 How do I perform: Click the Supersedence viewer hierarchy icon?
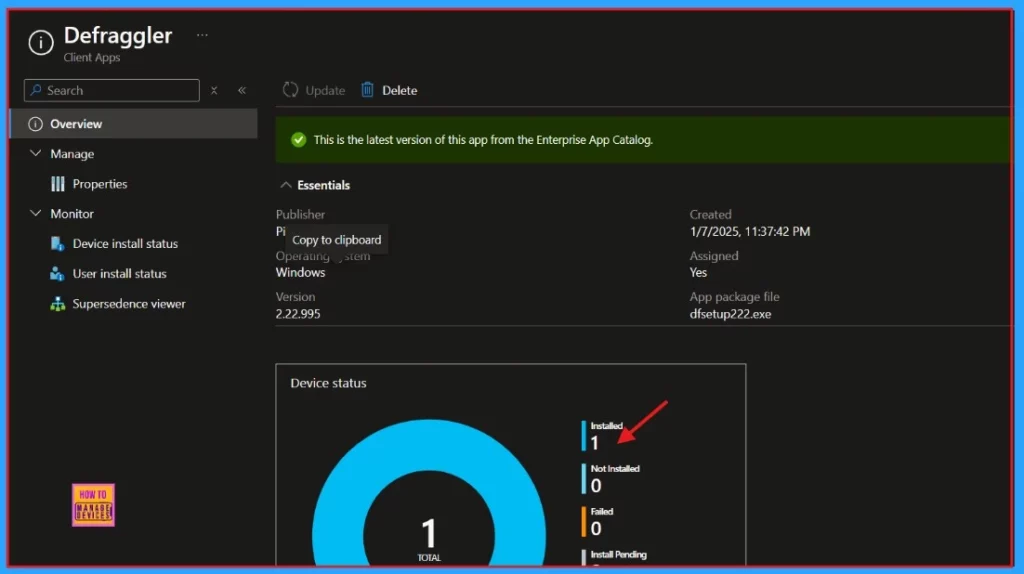coord(57,304)
